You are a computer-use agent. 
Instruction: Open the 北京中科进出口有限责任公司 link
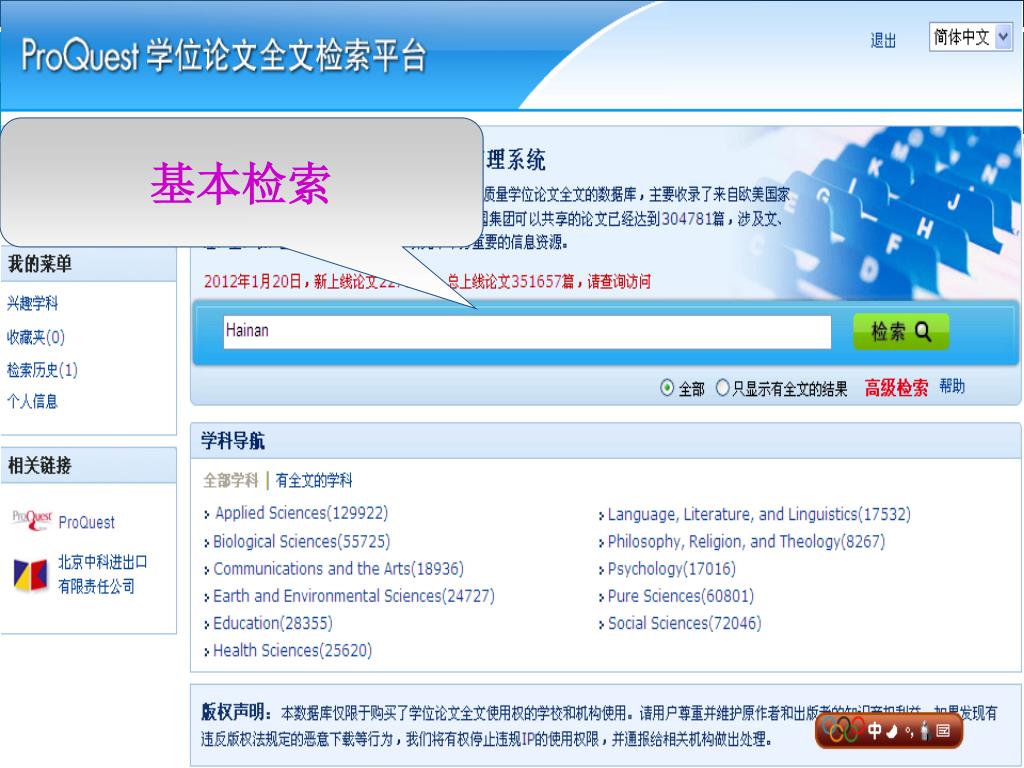click(103, 574)
